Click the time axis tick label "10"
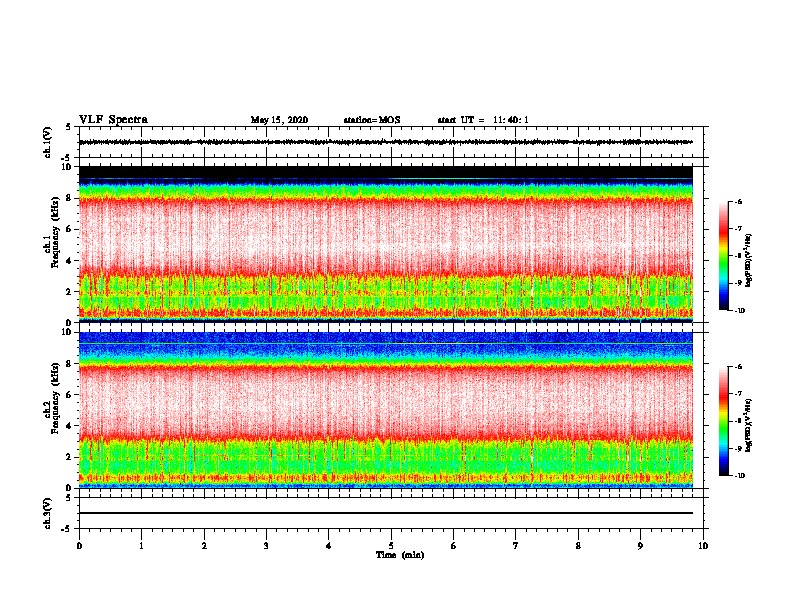Viewport: 792px width, 612px height. coord(703,546)
